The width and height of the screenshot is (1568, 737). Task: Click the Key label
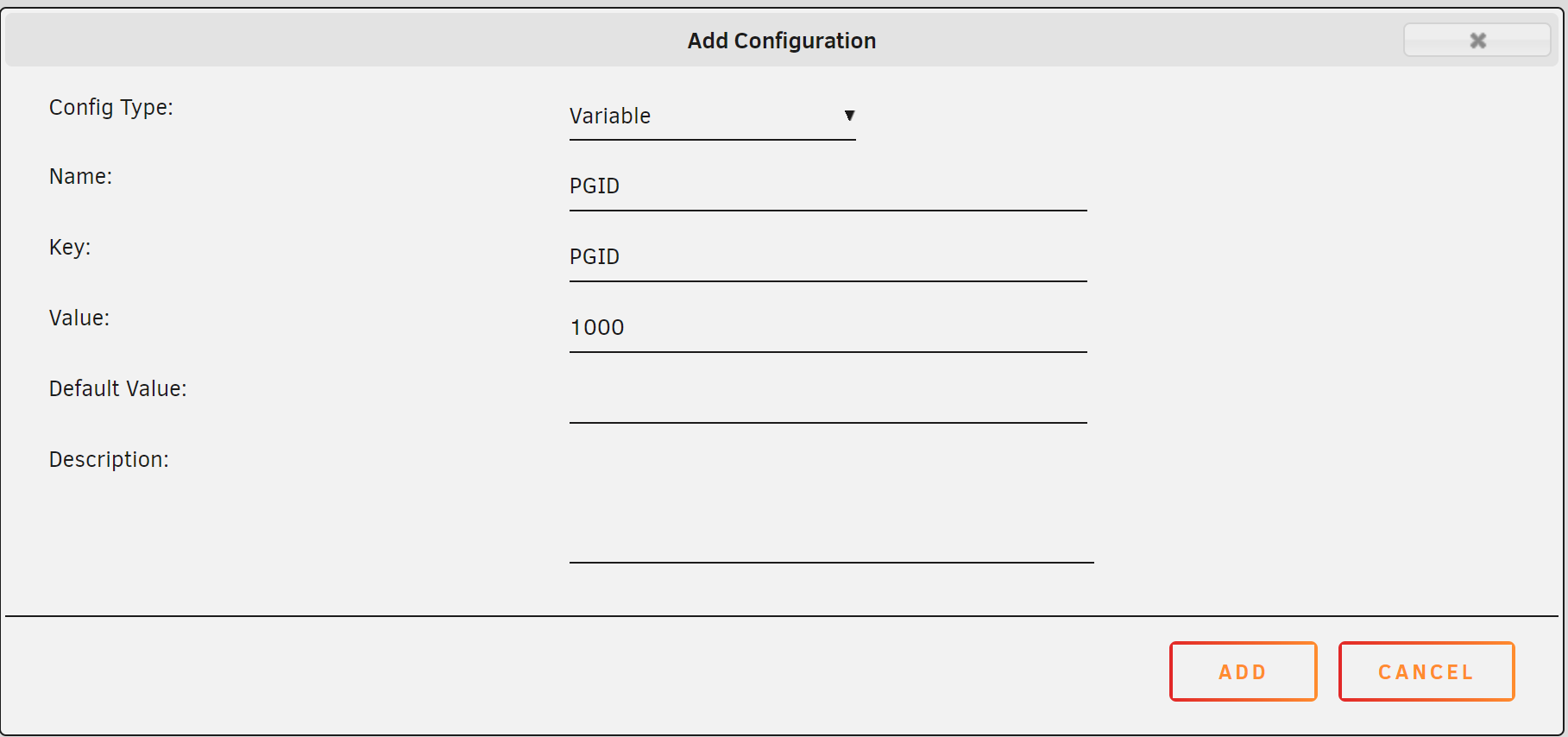pyautogui.click(x=70, y=248)
